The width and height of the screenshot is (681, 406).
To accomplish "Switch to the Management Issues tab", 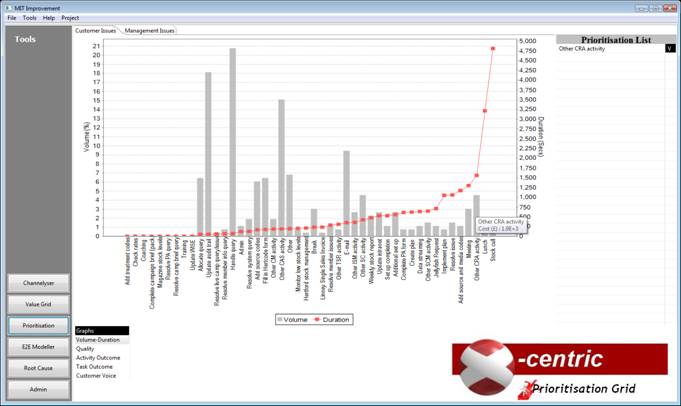I will pos(149,31).
